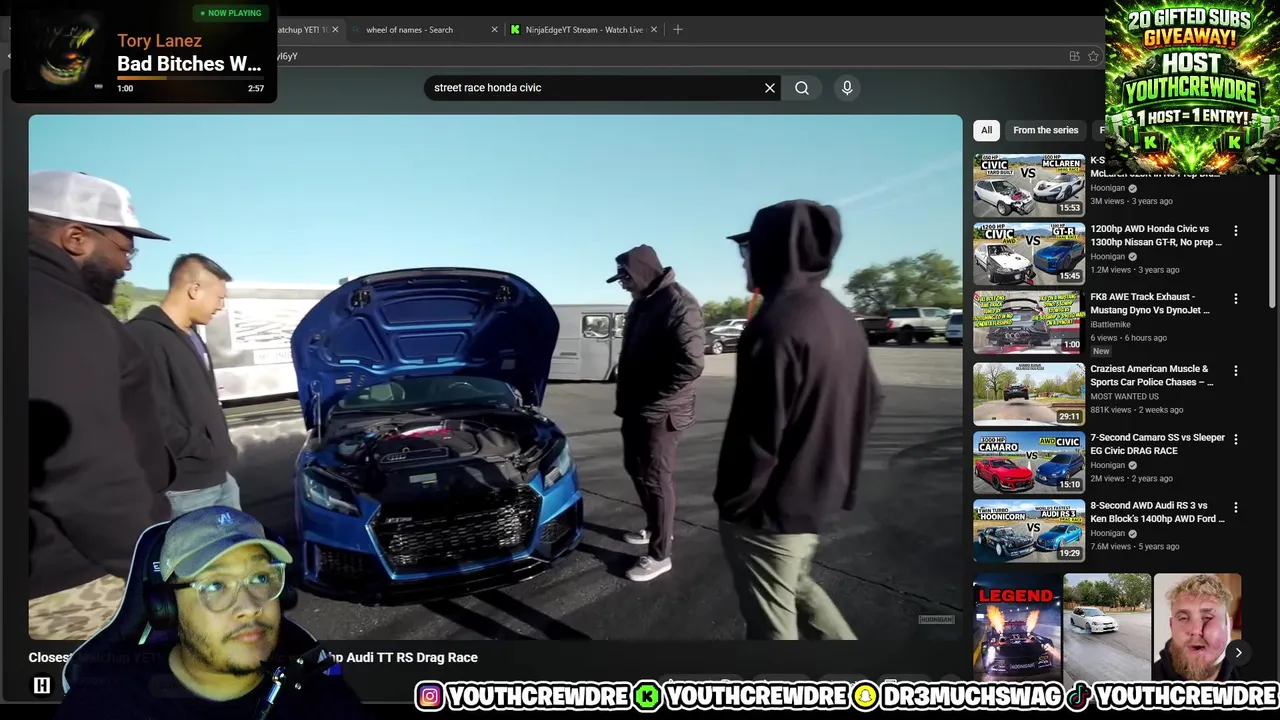The image size is (1280, 720).
Task: Click the green Kick favicon on the NinjaEdgeYT tab
Action: point(515,30)
